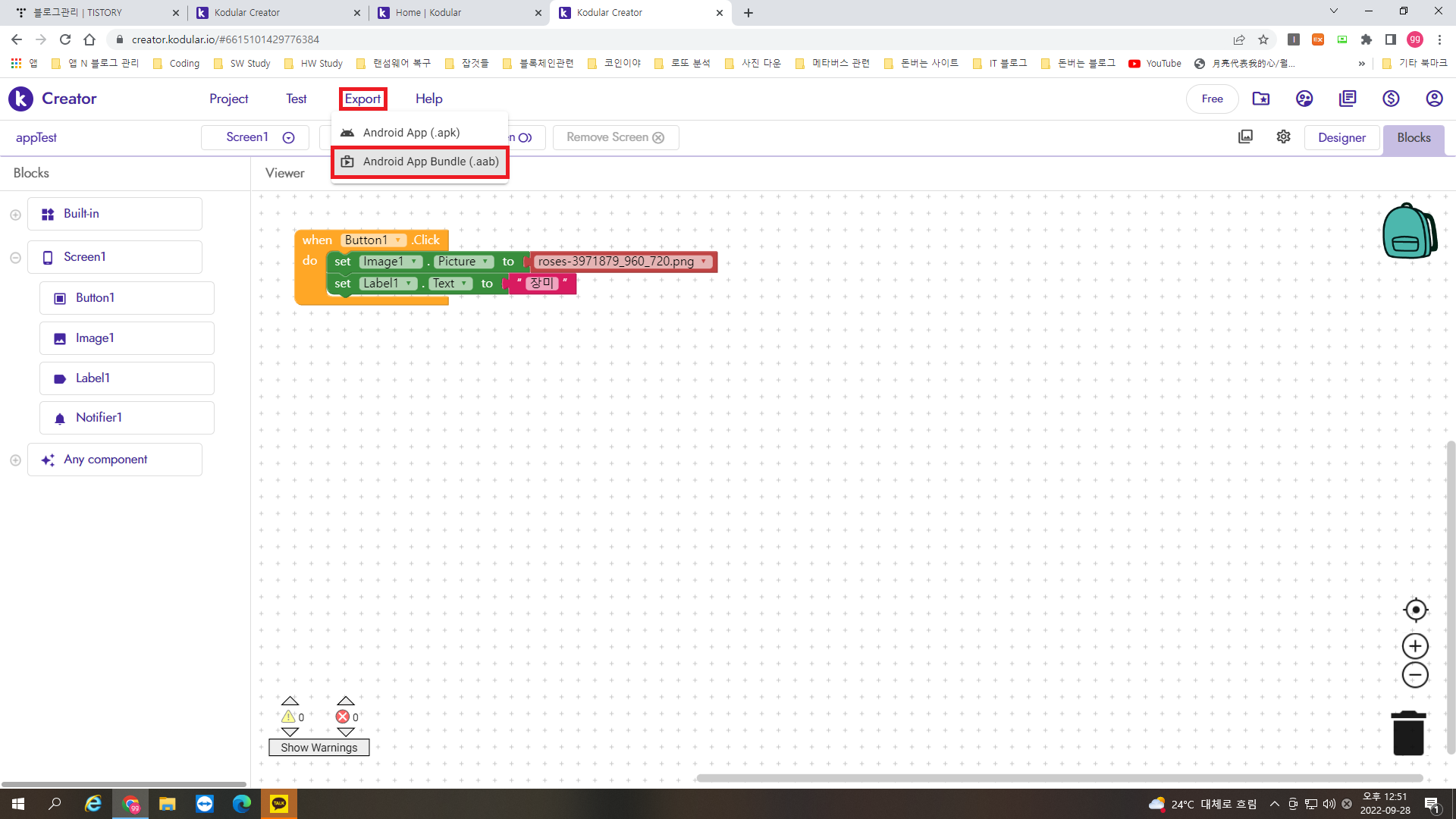Zoom in with the plus icon
Screen dimensions: 1456x819
[x=1415, y=646]
